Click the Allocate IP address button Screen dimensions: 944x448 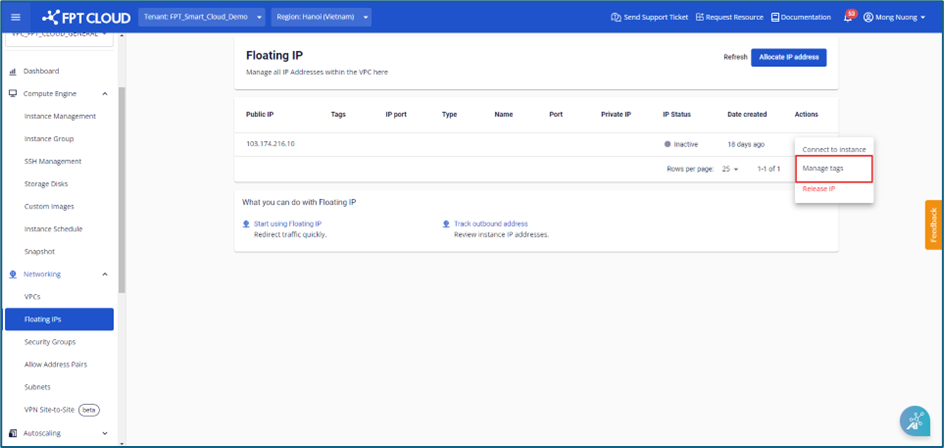point(788,57)
